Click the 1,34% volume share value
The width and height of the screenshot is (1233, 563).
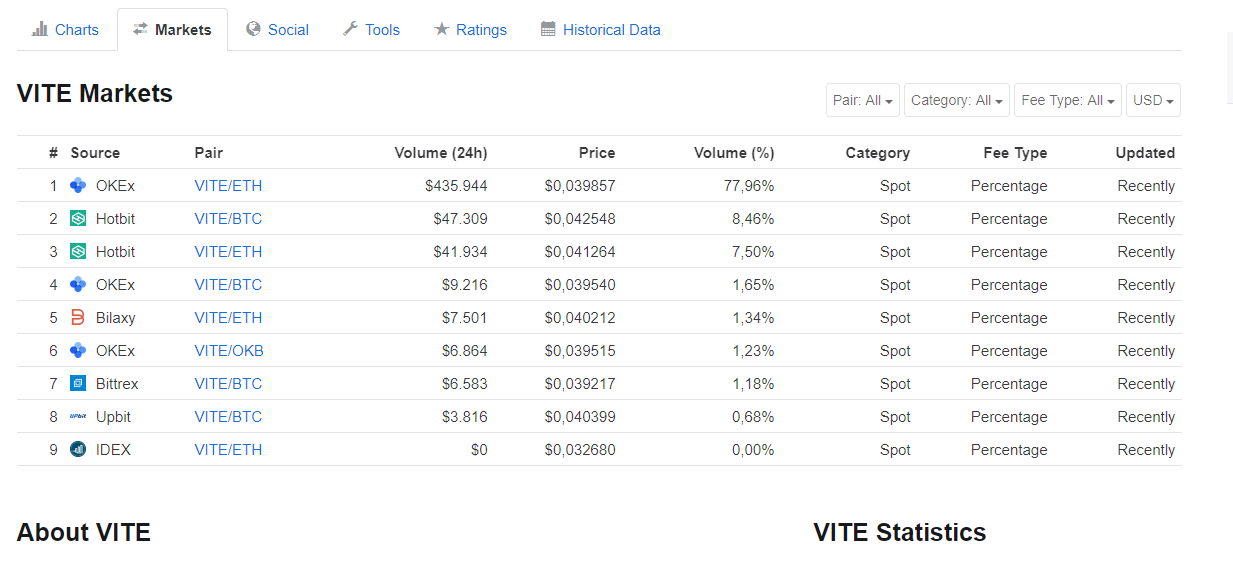point(753,318)
